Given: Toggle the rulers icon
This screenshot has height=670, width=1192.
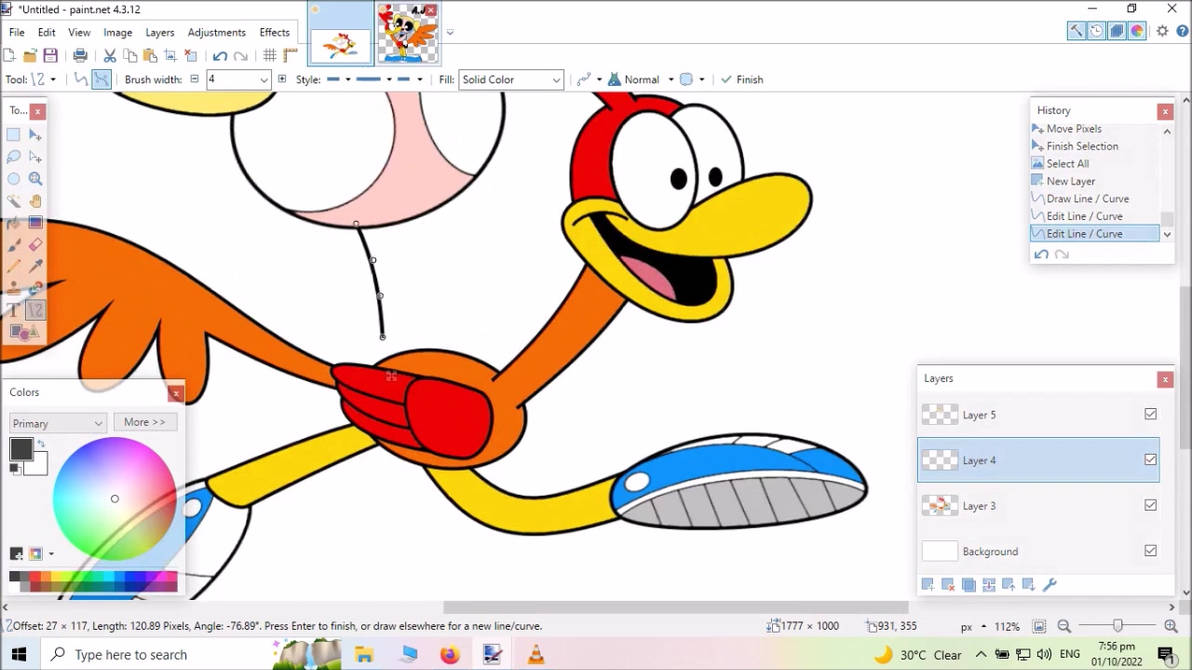Looking at the screenshot, I should coord(290,55).
